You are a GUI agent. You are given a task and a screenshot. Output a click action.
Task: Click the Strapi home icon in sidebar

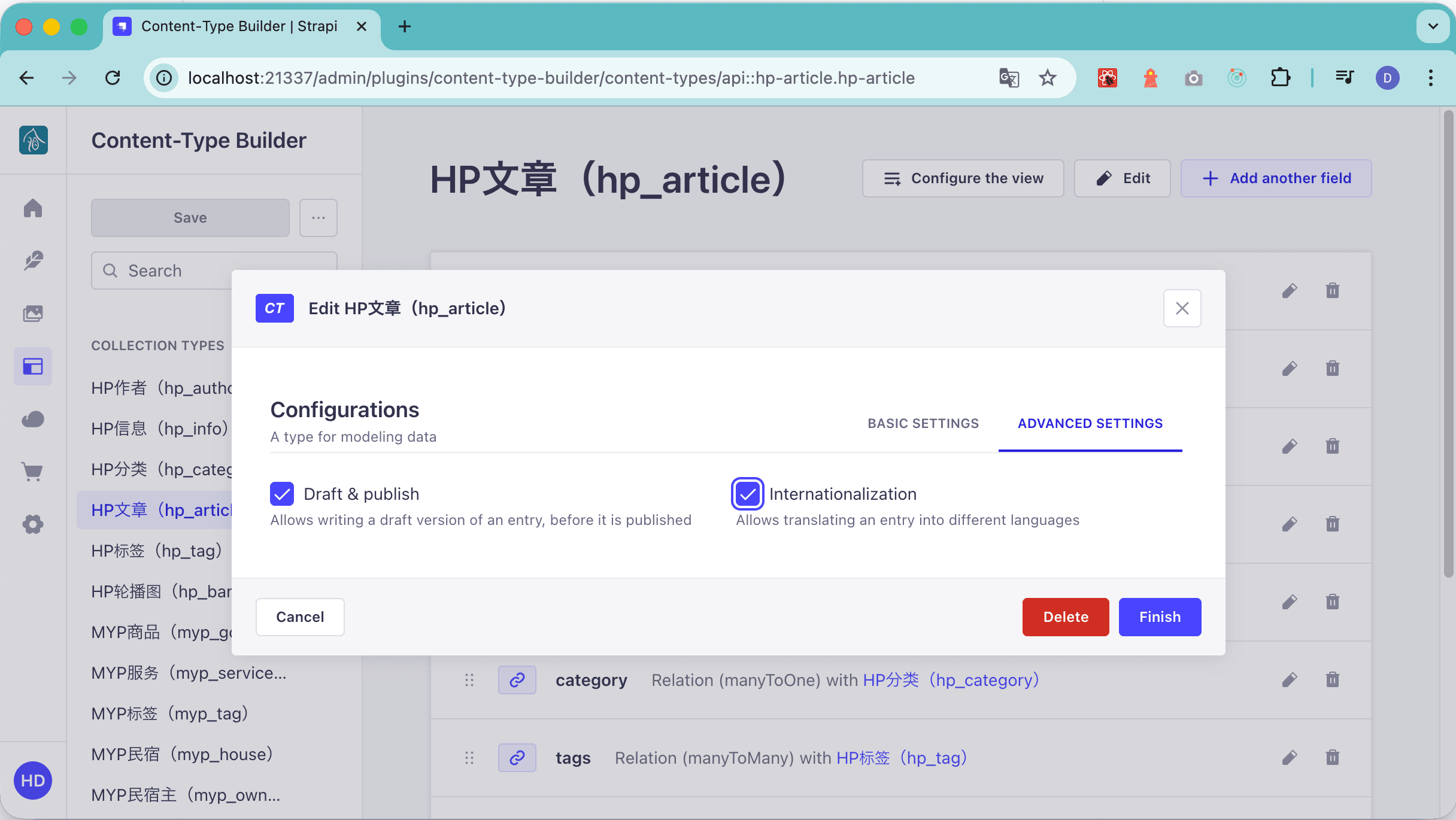coord(33,208)
